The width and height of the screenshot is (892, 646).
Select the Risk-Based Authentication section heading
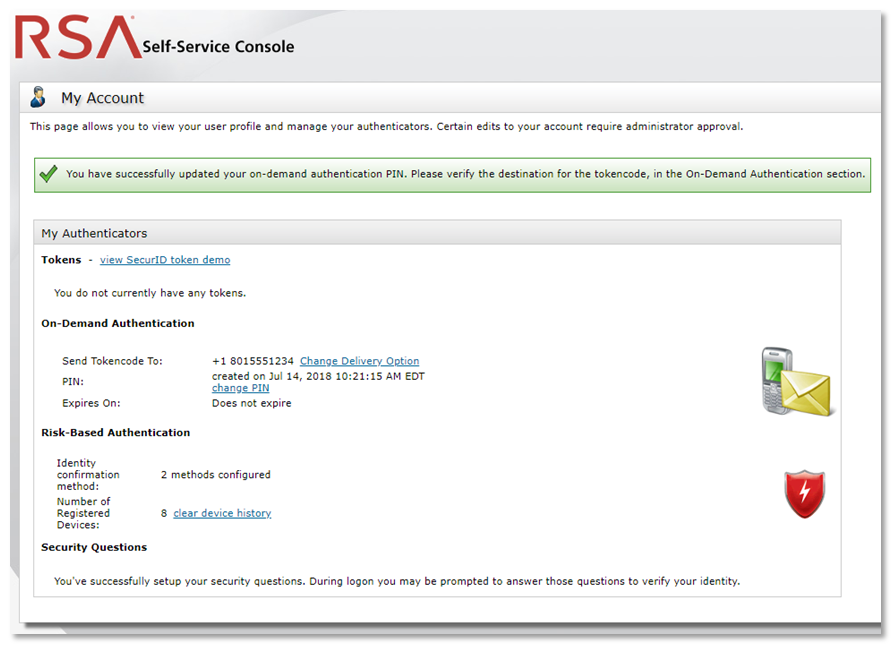[115, 433]
